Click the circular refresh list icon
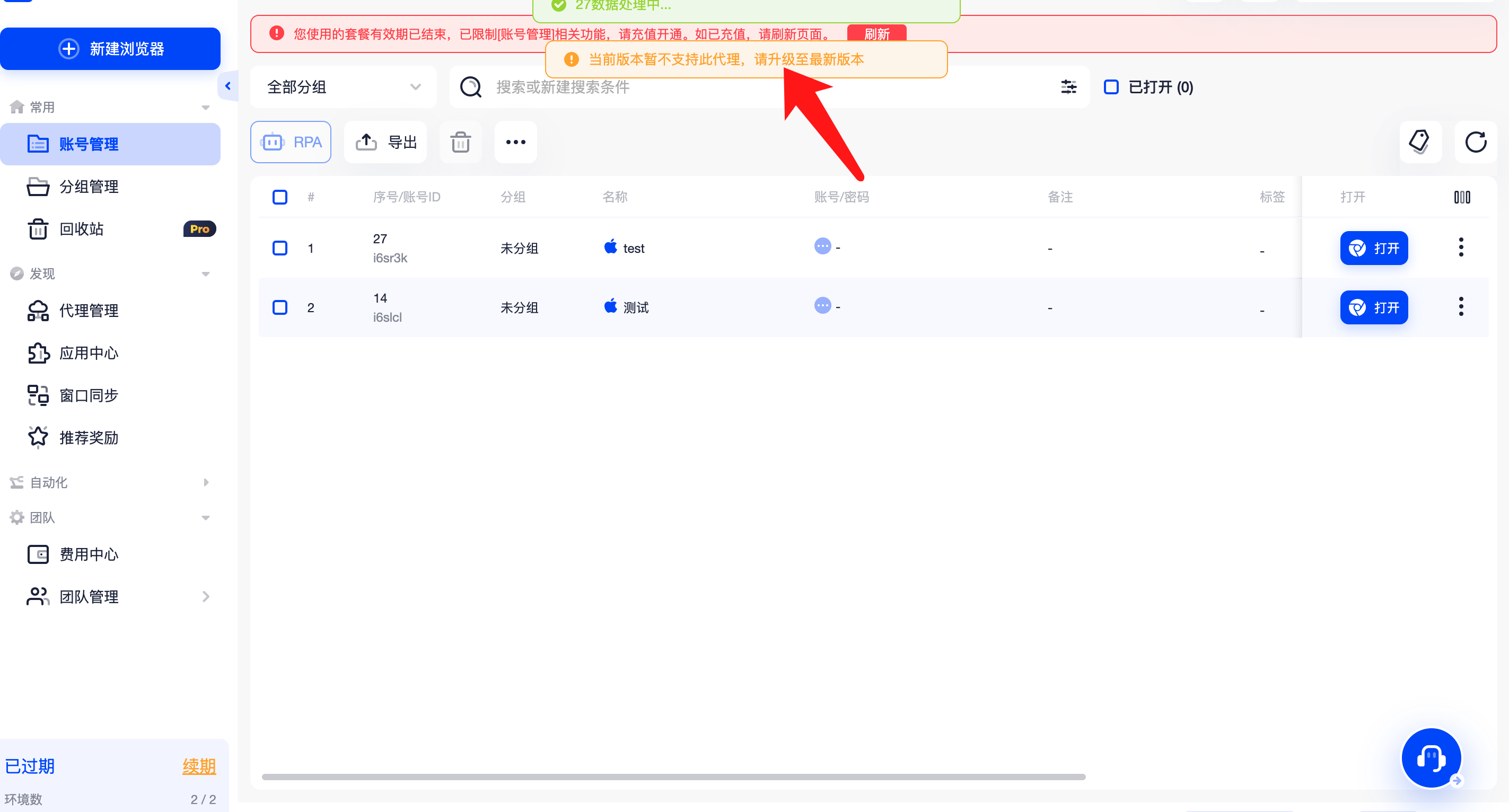The height and width of the screenshot is (812, 1509). 1475,142
